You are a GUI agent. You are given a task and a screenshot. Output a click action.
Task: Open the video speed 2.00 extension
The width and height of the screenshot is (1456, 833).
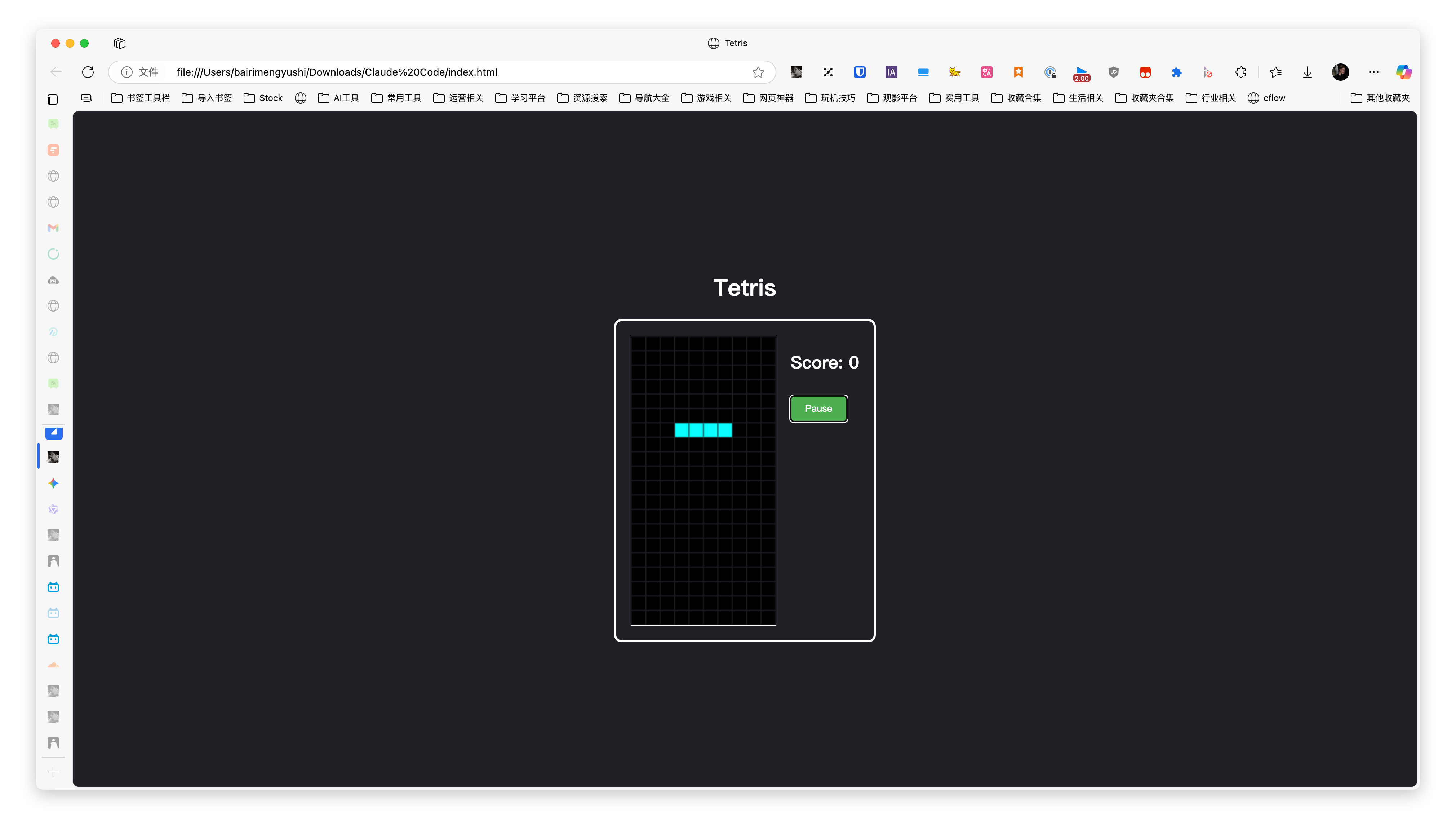[x=1082, y=73]
